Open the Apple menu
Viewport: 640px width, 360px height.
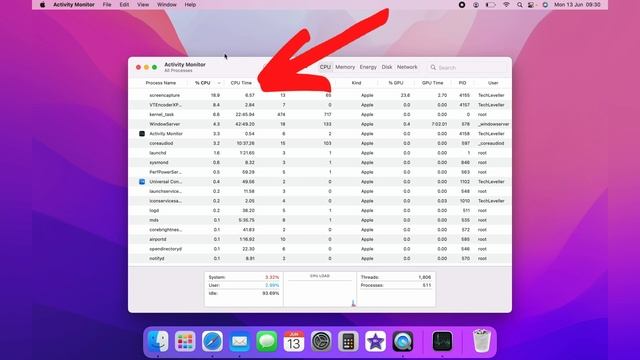(42, 5)
